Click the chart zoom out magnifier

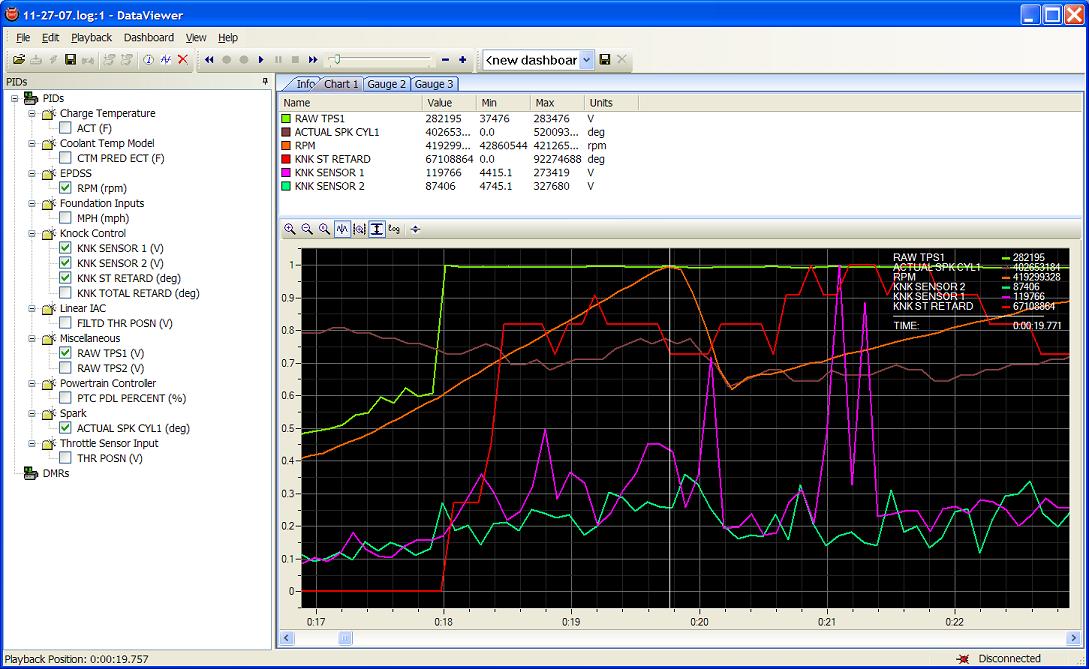pyautogui.click(x=307, y=229)
